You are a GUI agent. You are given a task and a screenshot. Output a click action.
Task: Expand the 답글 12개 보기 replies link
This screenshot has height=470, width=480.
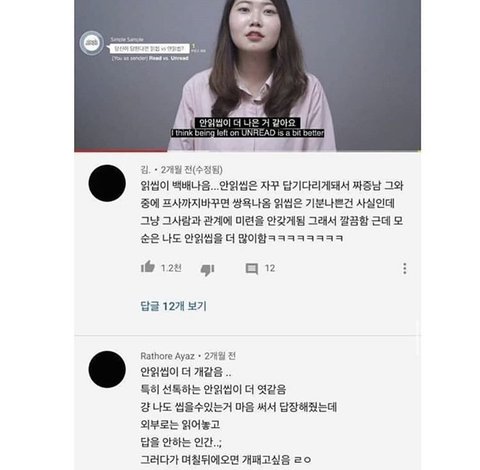(x=173, y=306)
